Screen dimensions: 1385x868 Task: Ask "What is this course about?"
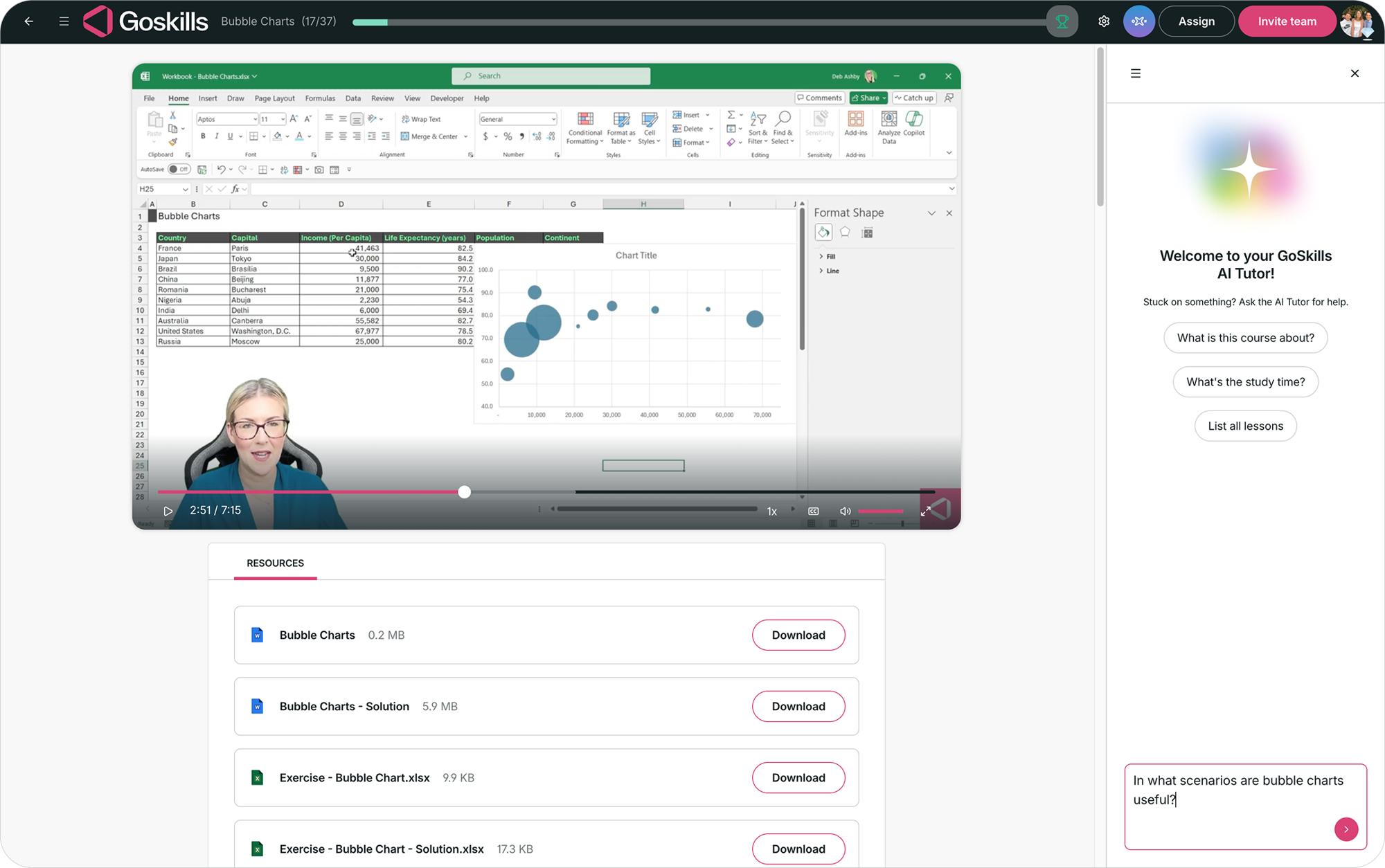[1245, 338]
